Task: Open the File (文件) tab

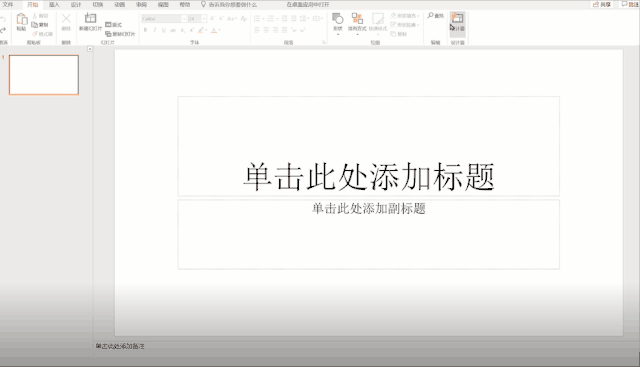Action: (8, 4)
